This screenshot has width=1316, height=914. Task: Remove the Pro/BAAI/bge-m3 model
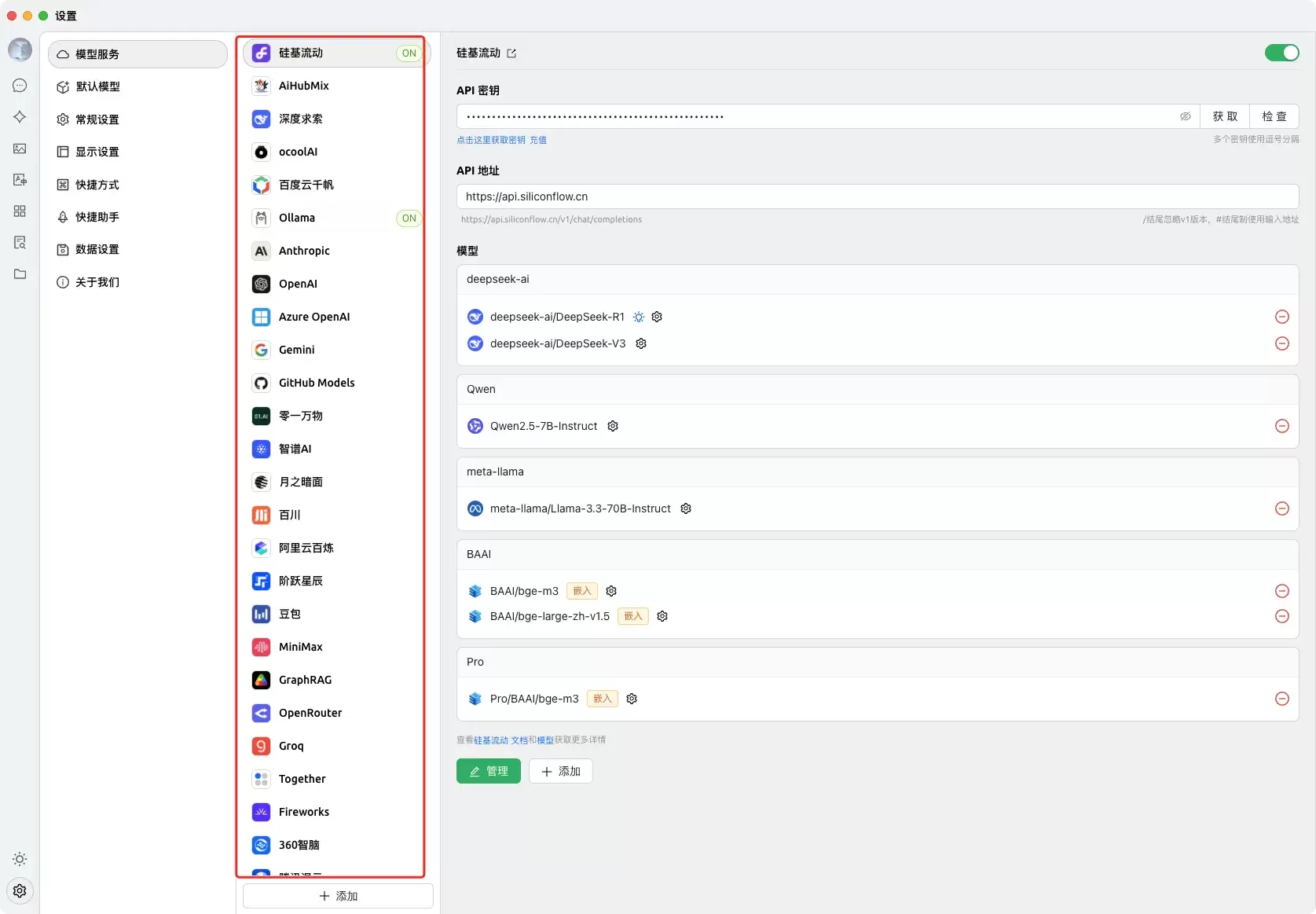pos(1282,699)
